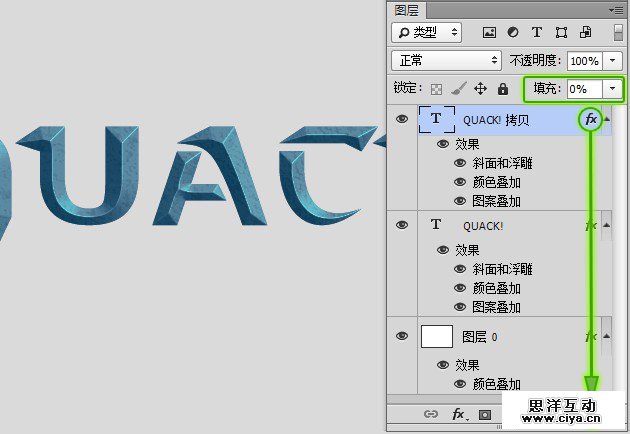This screenshot has height=434, width=630.
Task: Open the 正常 blend mode dropdown
Action: pyautogui.click(x=446, y=61)
